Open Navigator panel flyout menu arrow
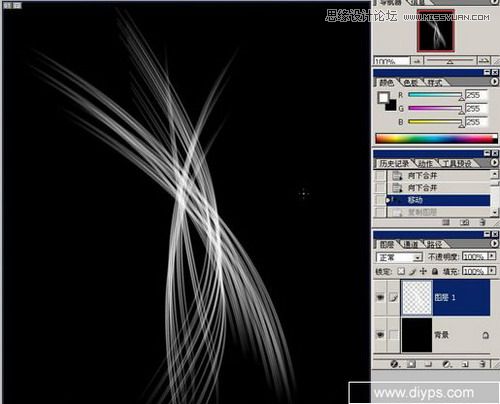Image resolution: width=500 pixels, height=404 pixels. tap(494, 2)
